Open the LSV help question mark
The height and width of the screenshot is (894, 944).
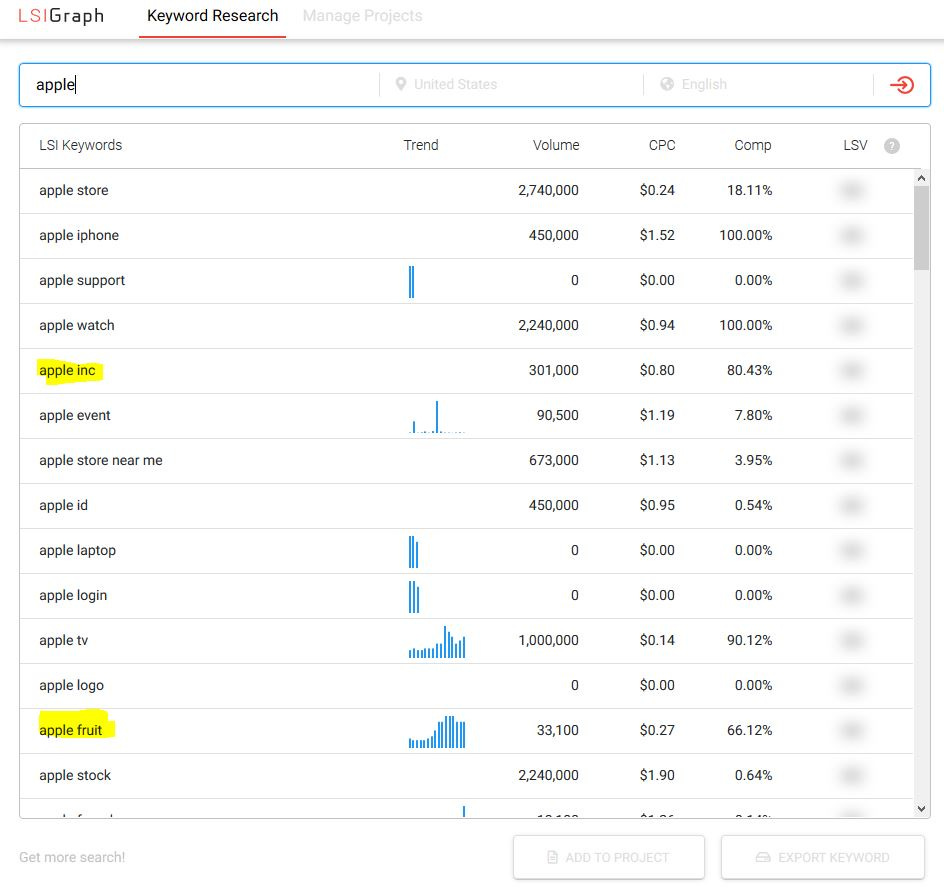click(x=892, y=146)
